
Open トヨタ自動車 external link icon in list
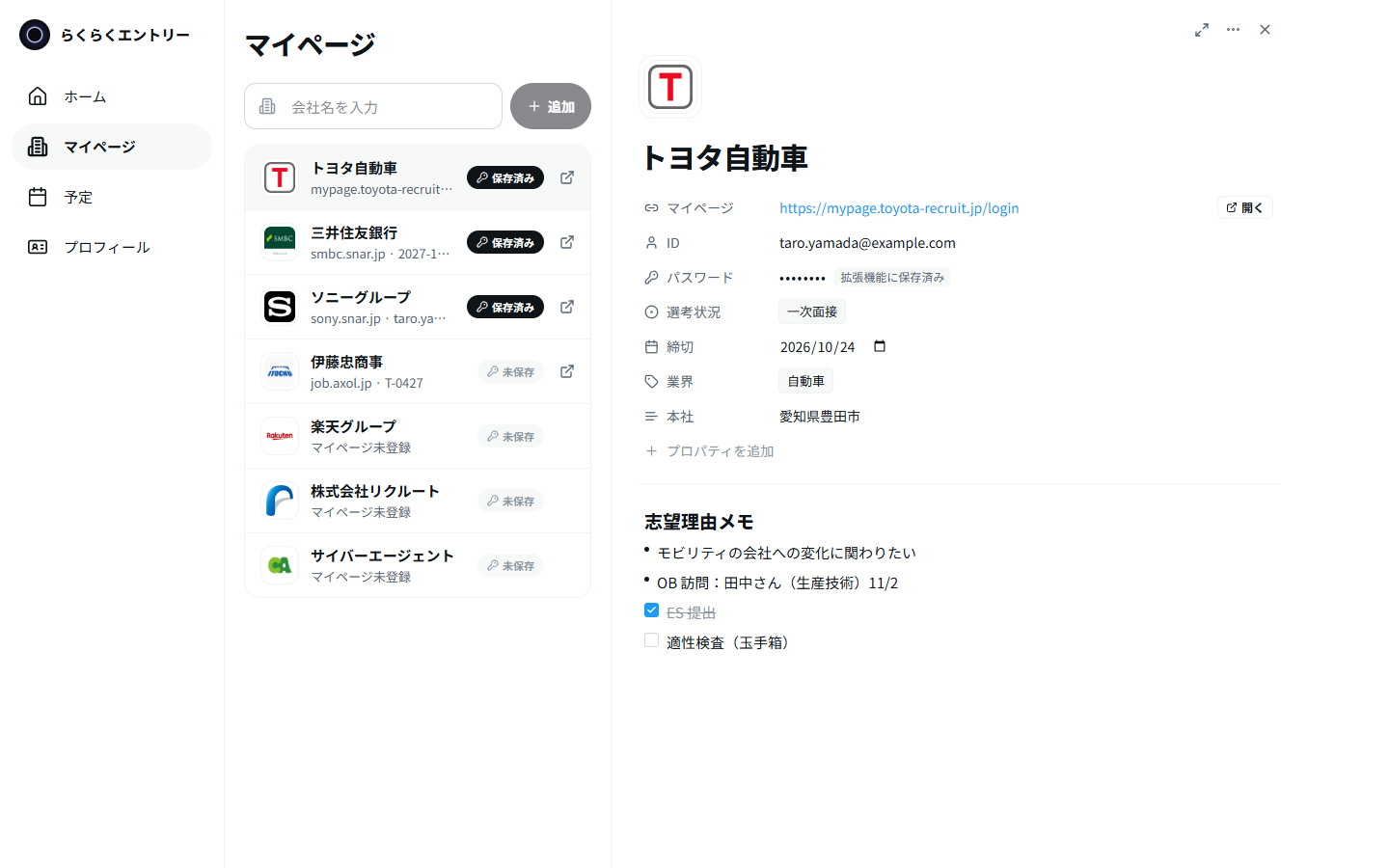coord(567,177)
